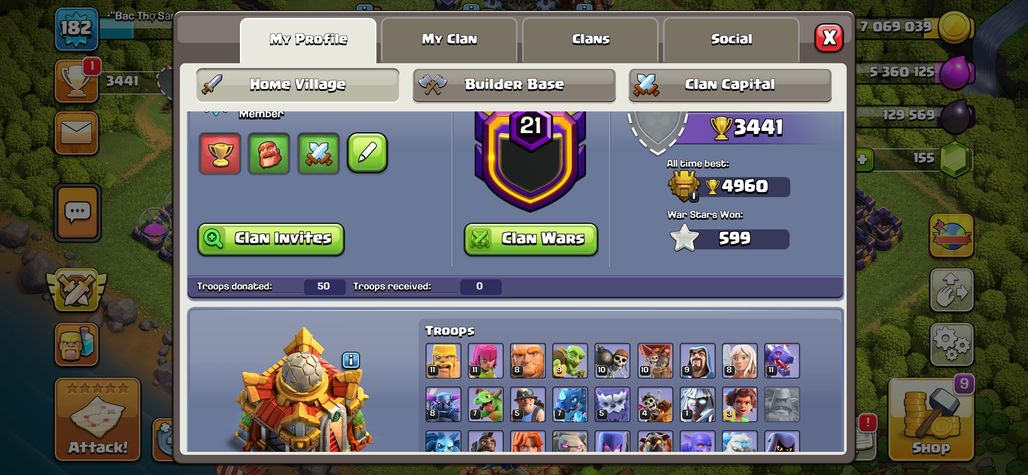The image size is (1028, 475).
Task: Click the level 21 clan badge
Action: (530, 160)
